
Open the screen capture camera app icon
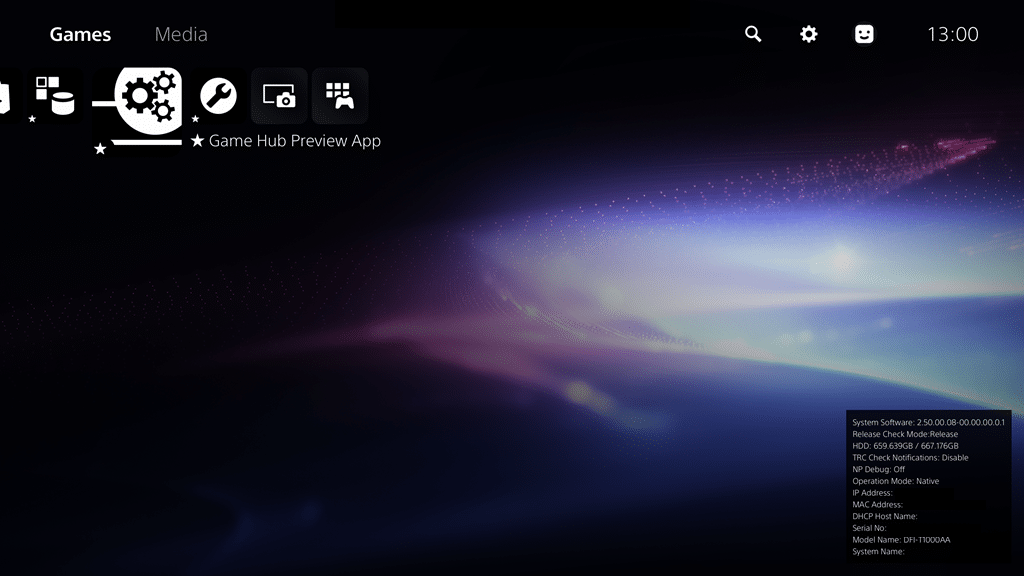280,96
